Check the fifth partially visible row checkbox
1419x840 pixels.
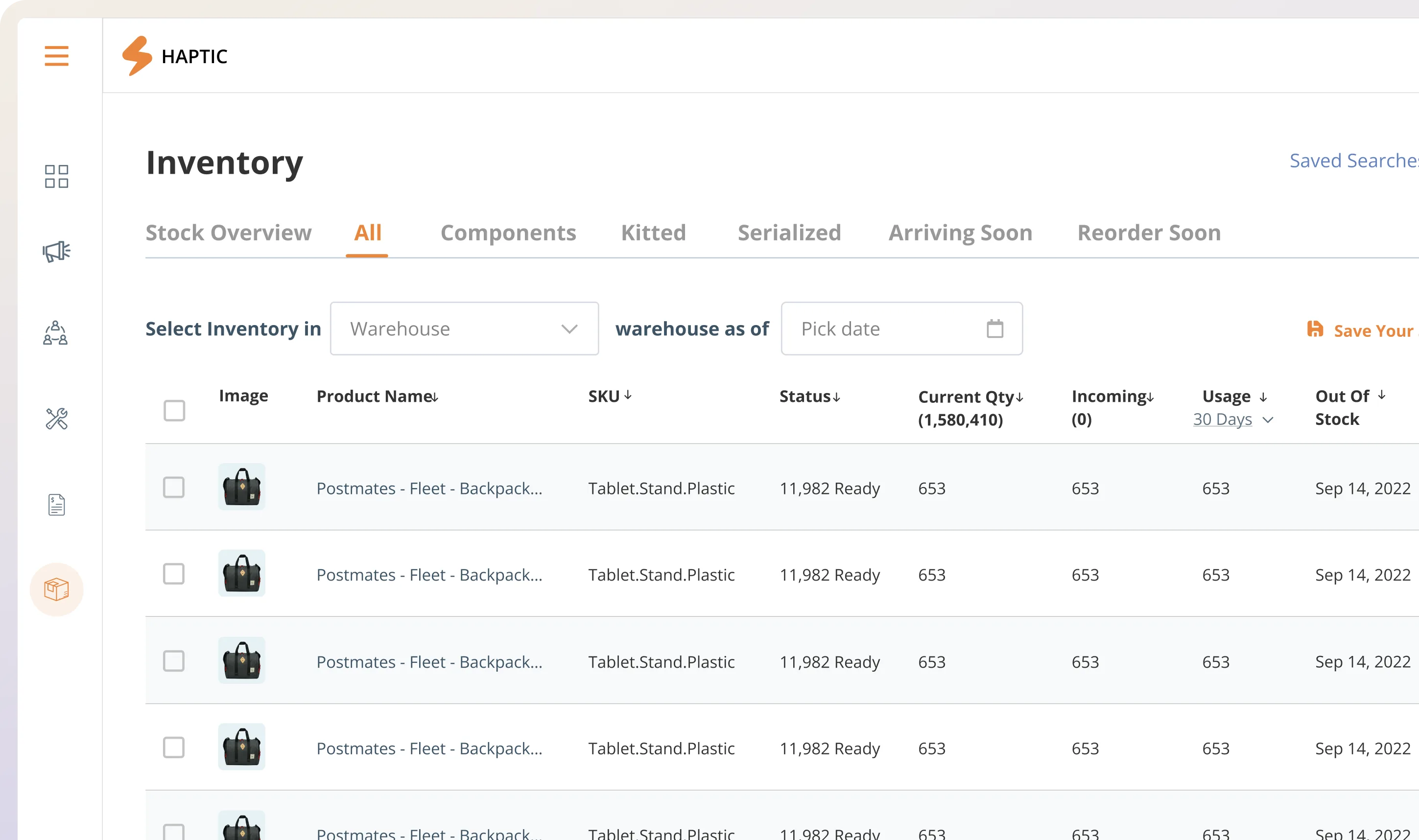pos(174,832)
